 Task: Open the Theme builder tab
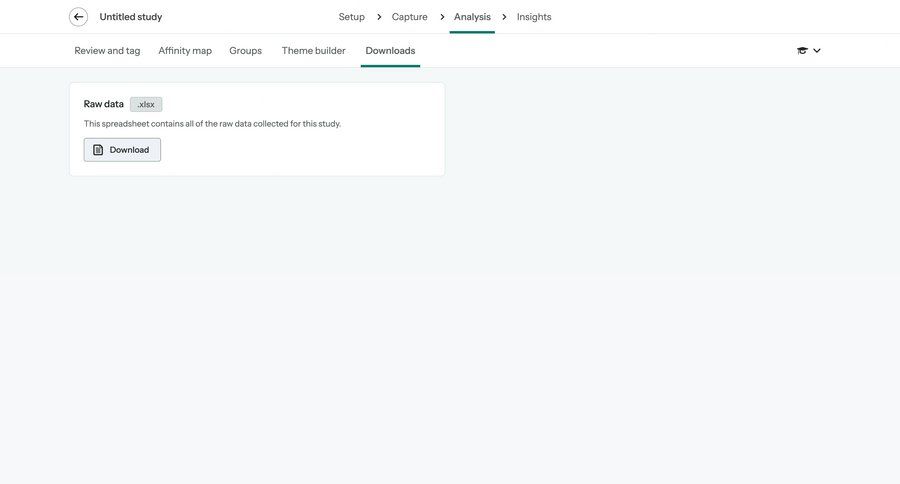(313, 51)
